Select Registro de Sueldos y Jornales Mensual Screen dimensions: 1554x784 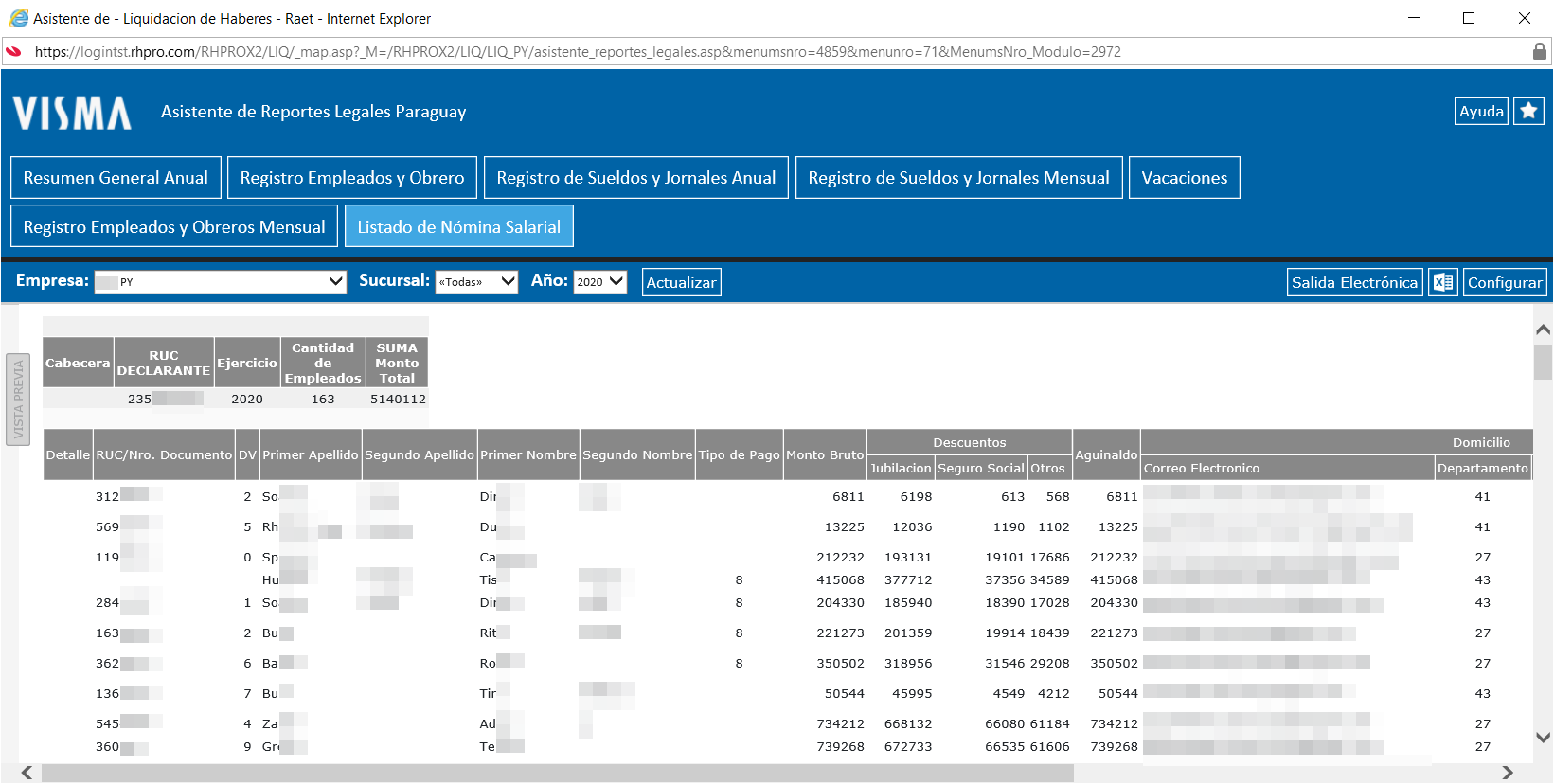[x=958, y=178]
